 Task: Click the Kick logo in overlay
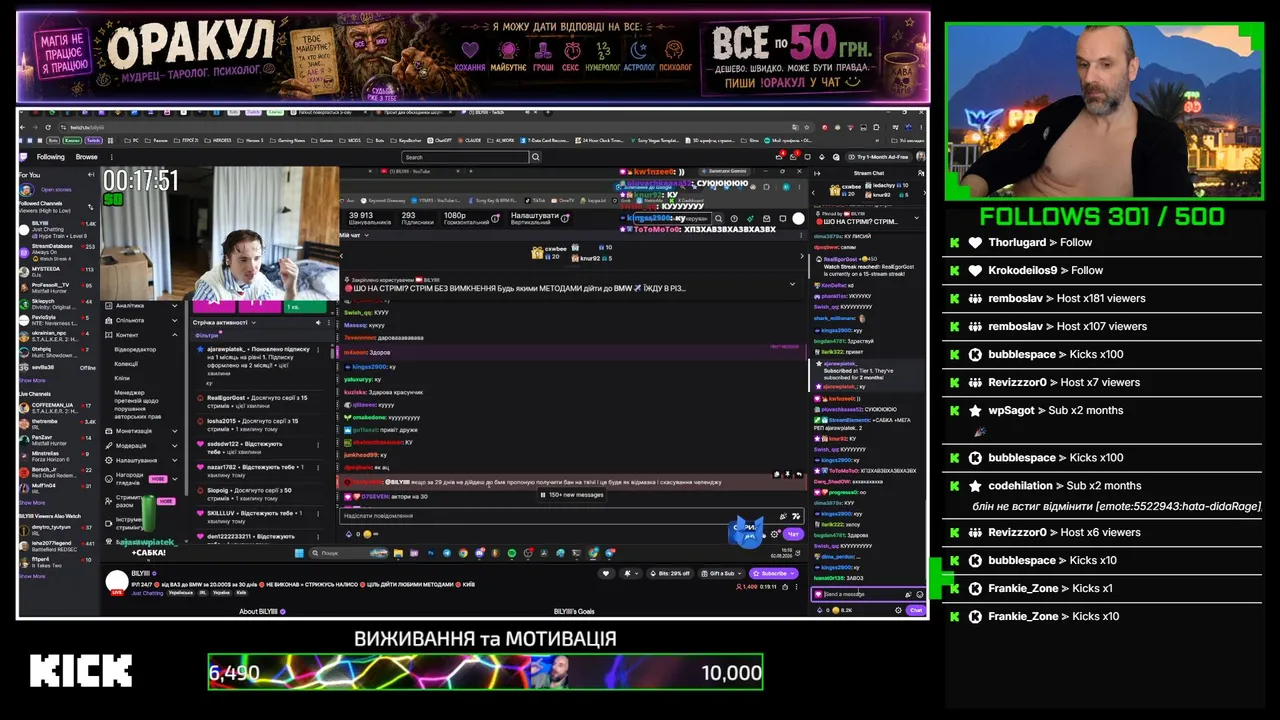(81, 671)
